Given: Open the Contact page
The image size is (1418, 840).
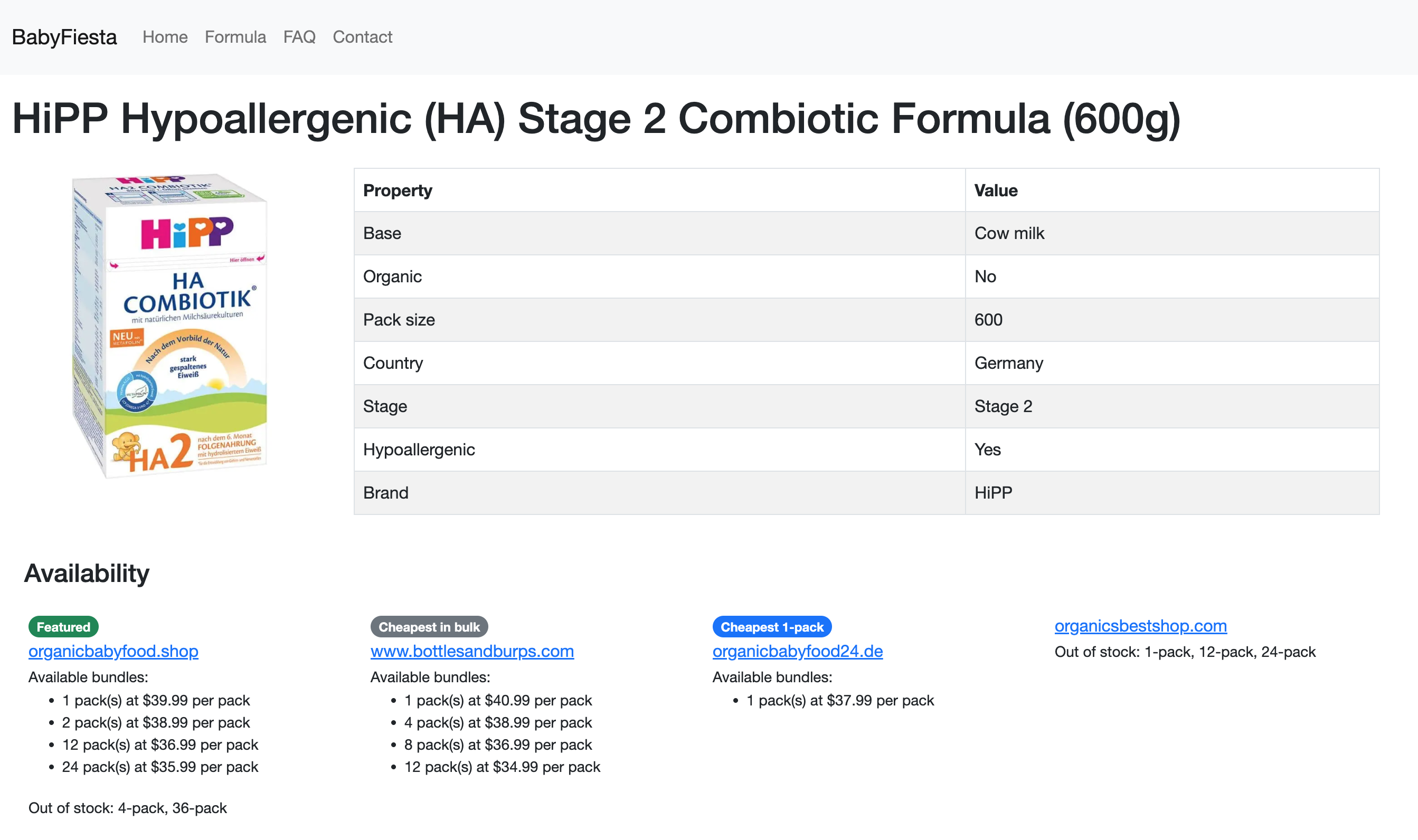Looking at the screenshot, I should (x=363, y=37).
